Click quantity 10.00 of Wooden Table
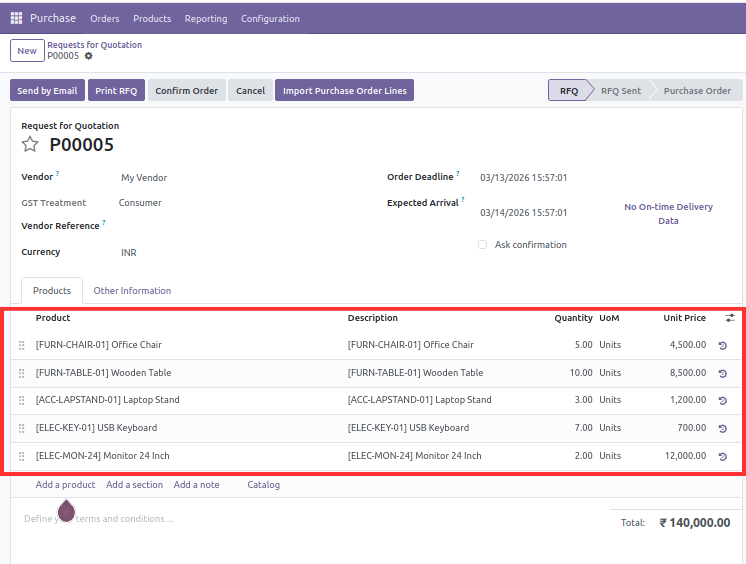The image size is (746, 564). (581, 373)
